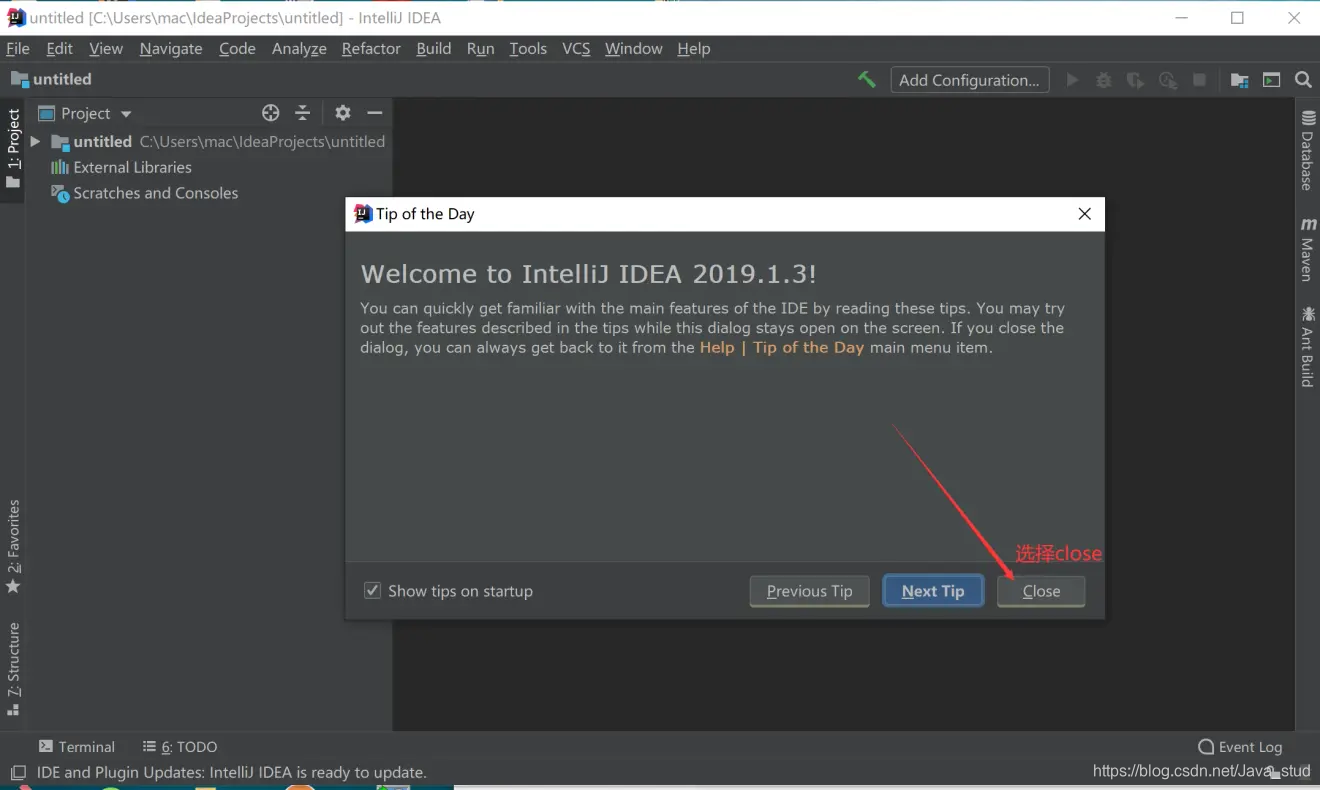Click Run with Coverage icon

[1135, 80]
